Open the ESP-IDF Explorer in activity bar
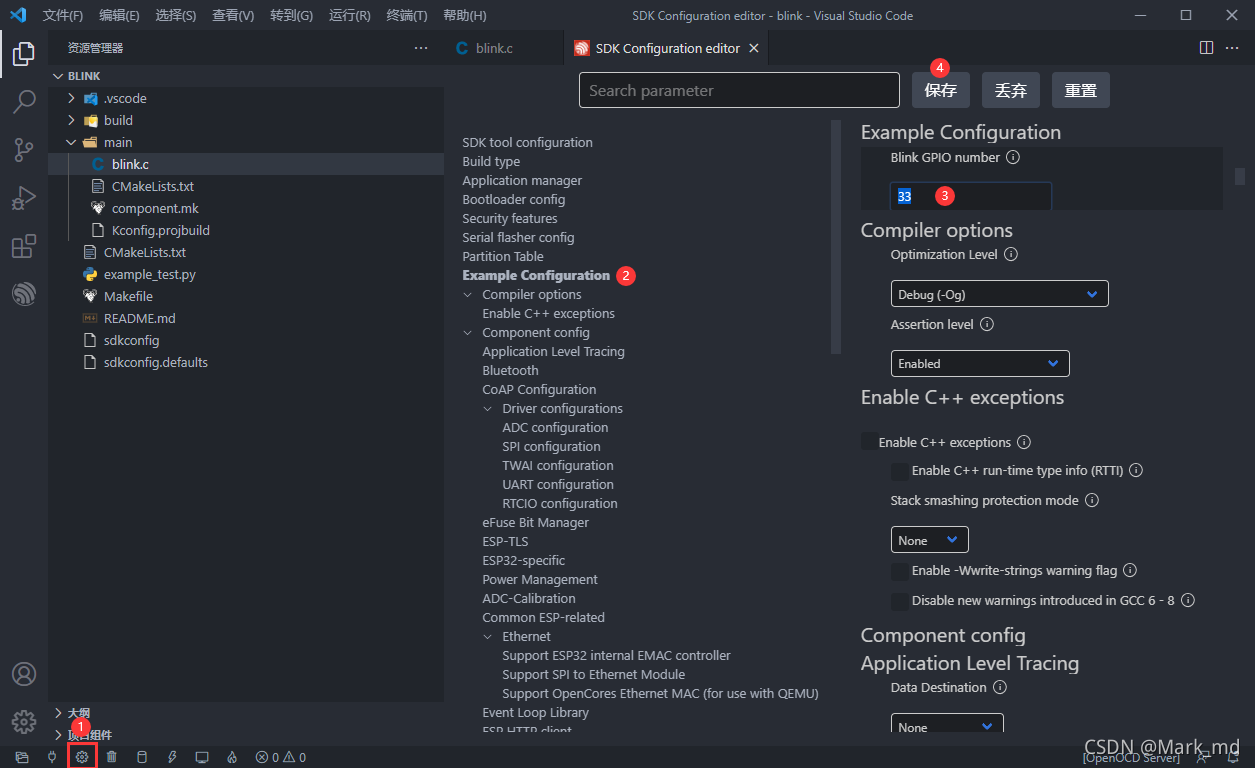This screenshot has width=1255, height=768. pos(24,294)
